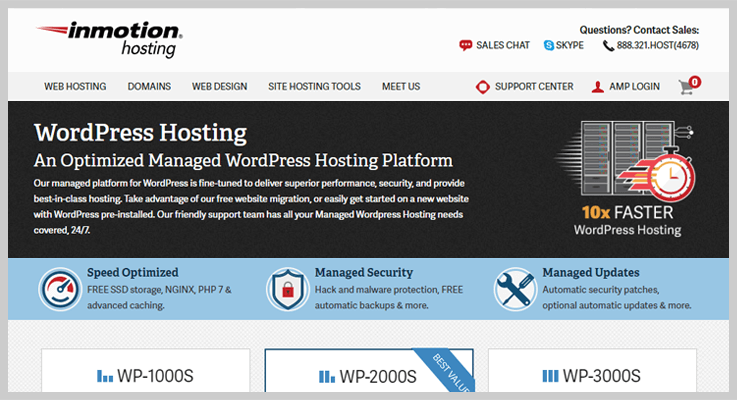Click the 10x FASTER text
737x400 pixels.
tap(627, 212)
